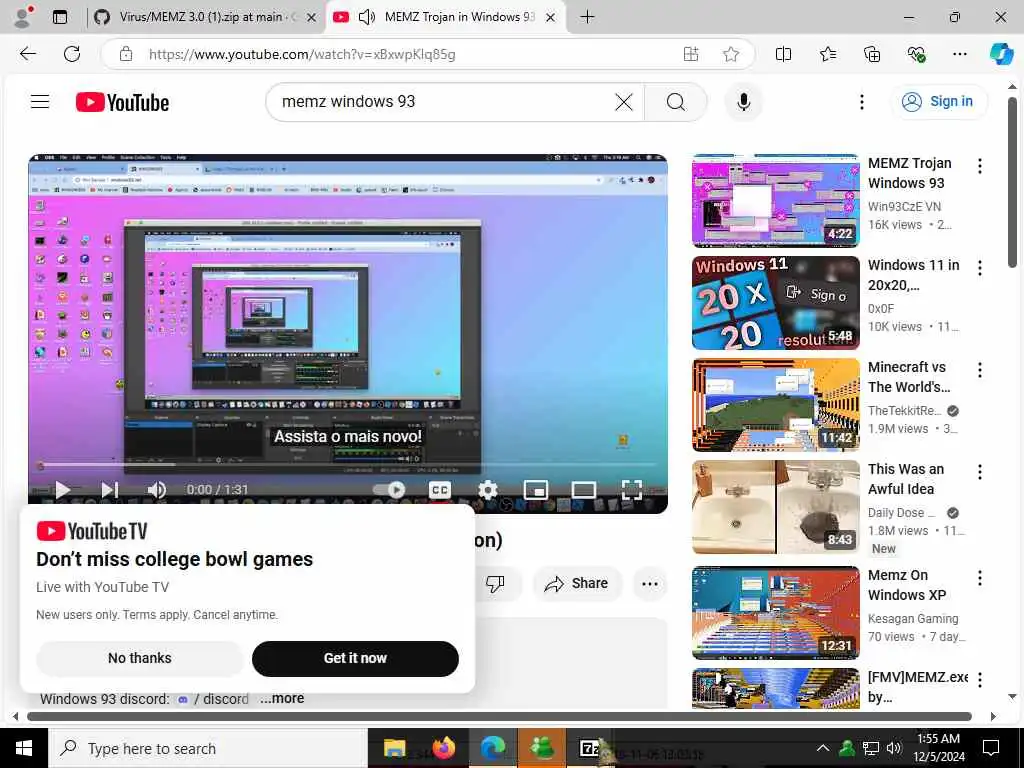
Task: Open more actions below the video
Action: point(650,583)
